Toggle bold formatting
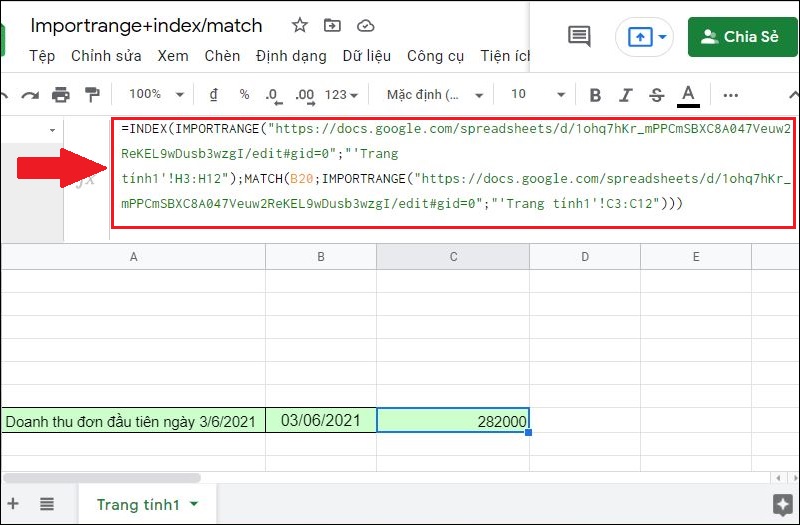 click(x=595, y=95)
